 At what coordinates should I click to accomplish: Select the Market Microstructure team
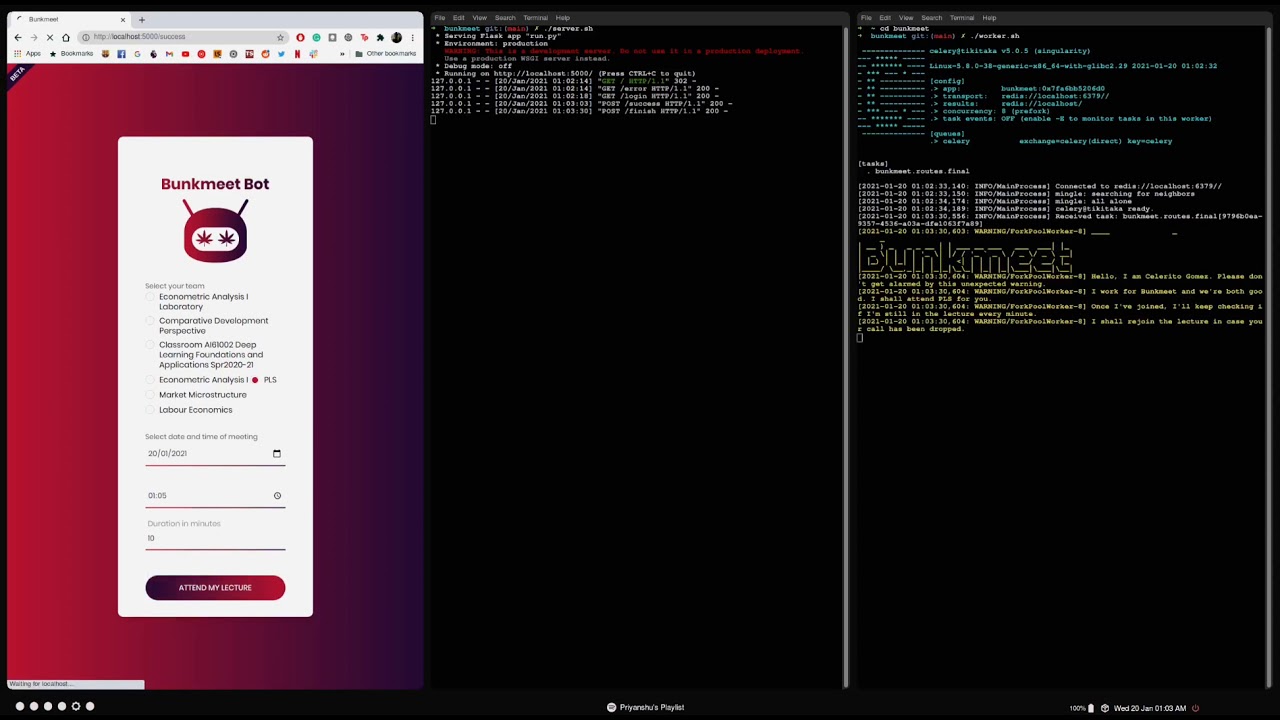click(150, 395)
